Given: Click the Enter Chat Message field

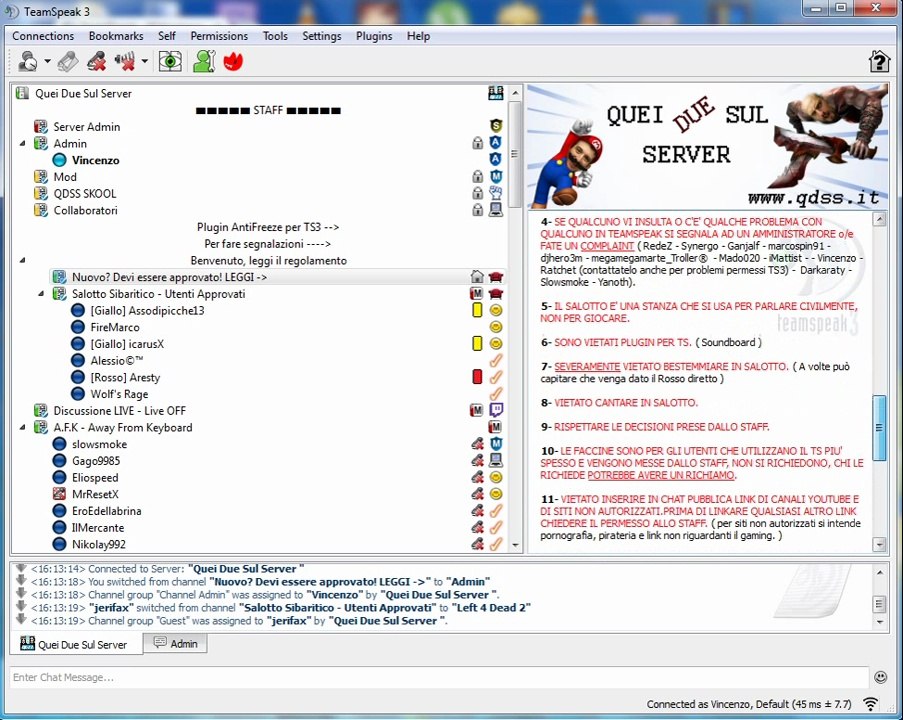Looking at the screenshot, I should pos(439,677).
